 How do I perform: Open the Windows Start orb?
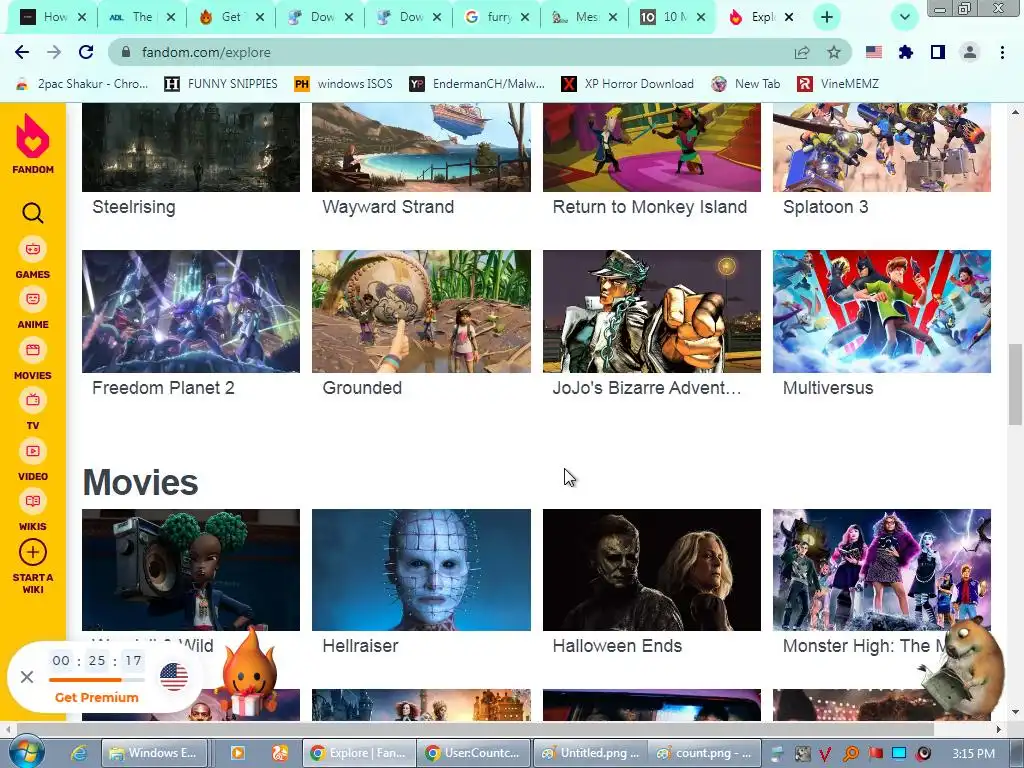[26, 751]
